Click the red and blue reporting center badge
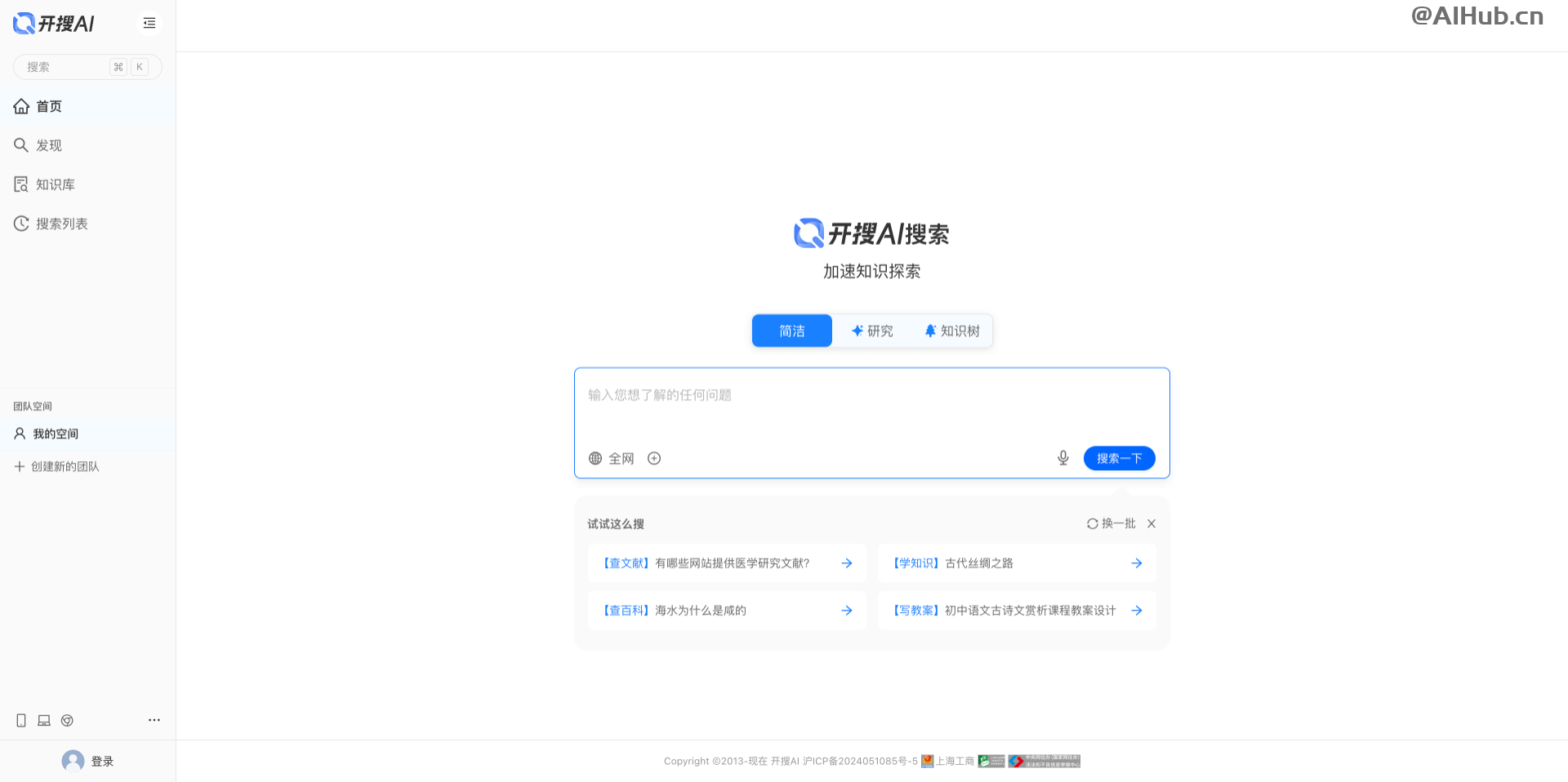This screenshot has height=782, width=1568. (x=1045, y=761)
